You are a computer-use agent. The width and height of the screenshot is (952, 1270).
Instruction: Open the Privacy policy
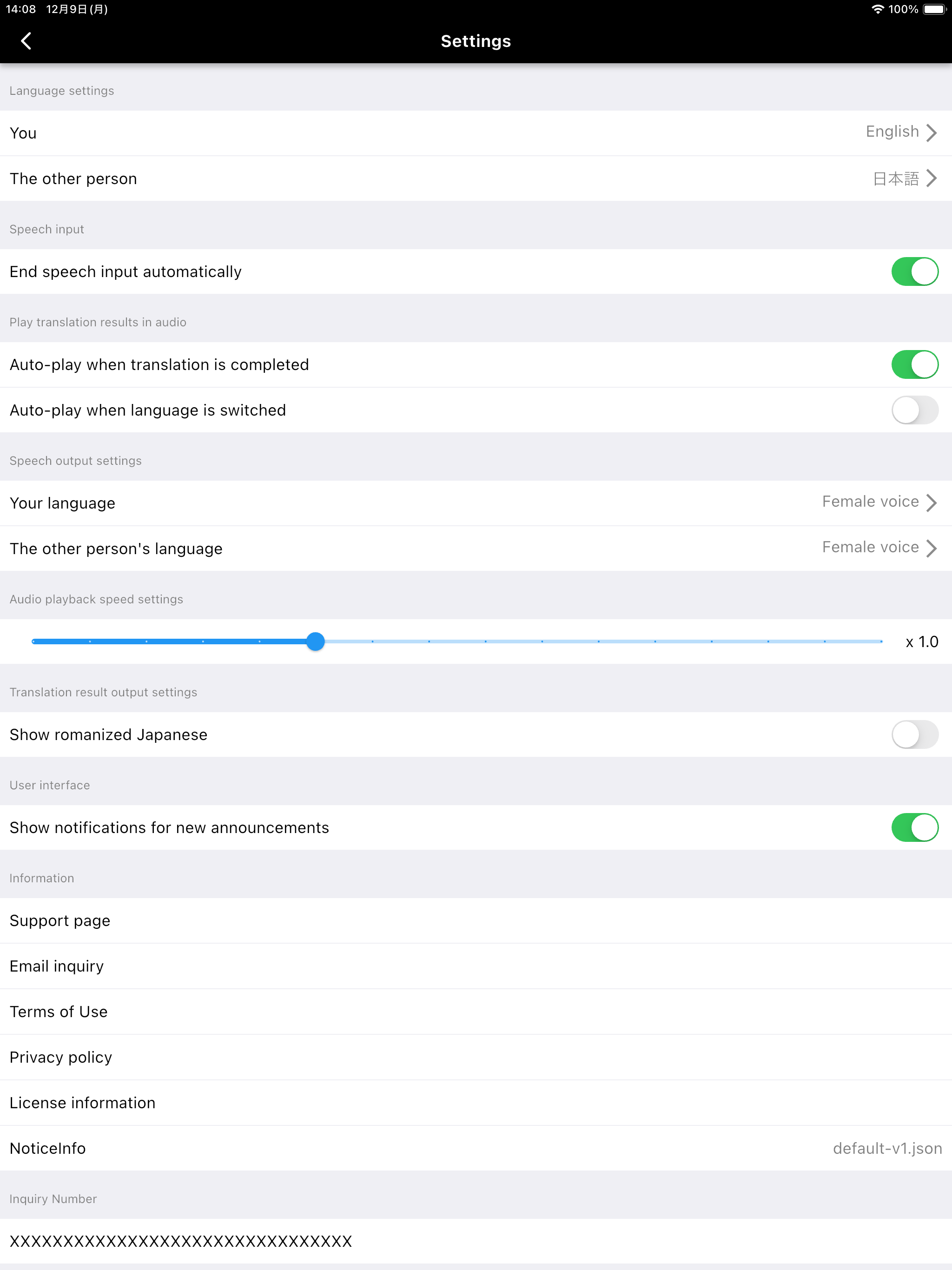(x=476, y=1057)
